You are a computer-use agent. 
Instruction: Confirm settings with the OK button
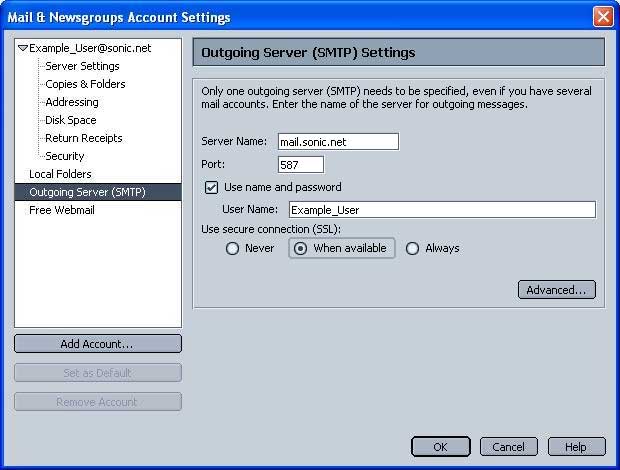[x=440, y=447]
